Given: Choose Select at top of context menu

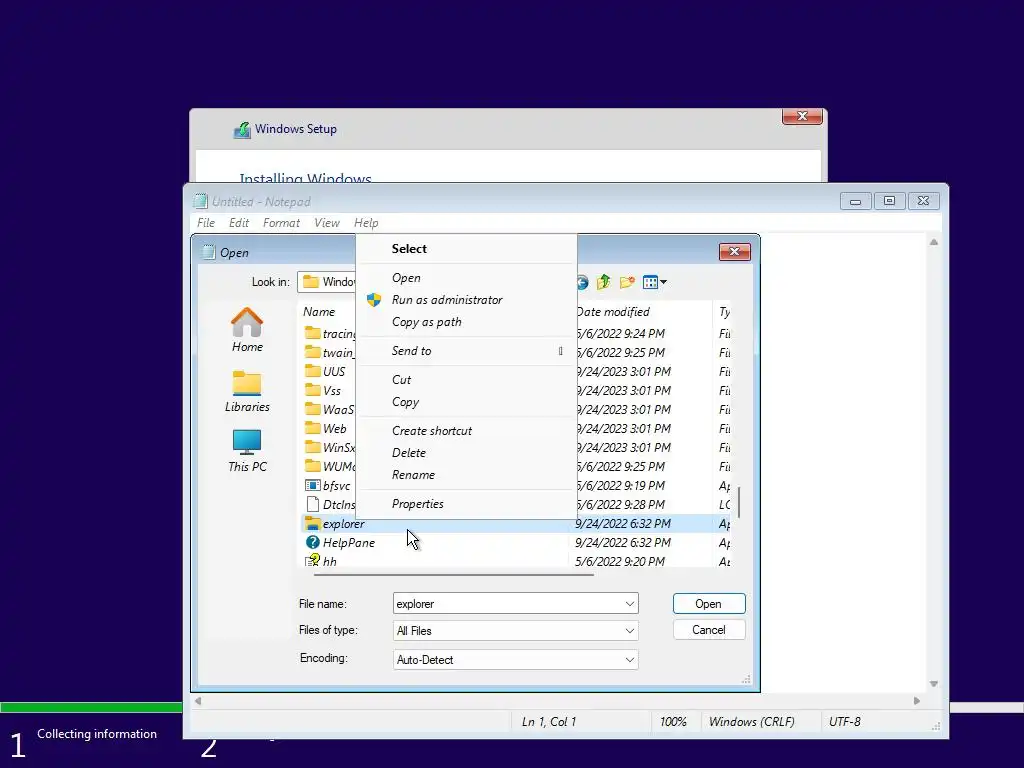Looking at the screenshot, I should click(466, 249).
